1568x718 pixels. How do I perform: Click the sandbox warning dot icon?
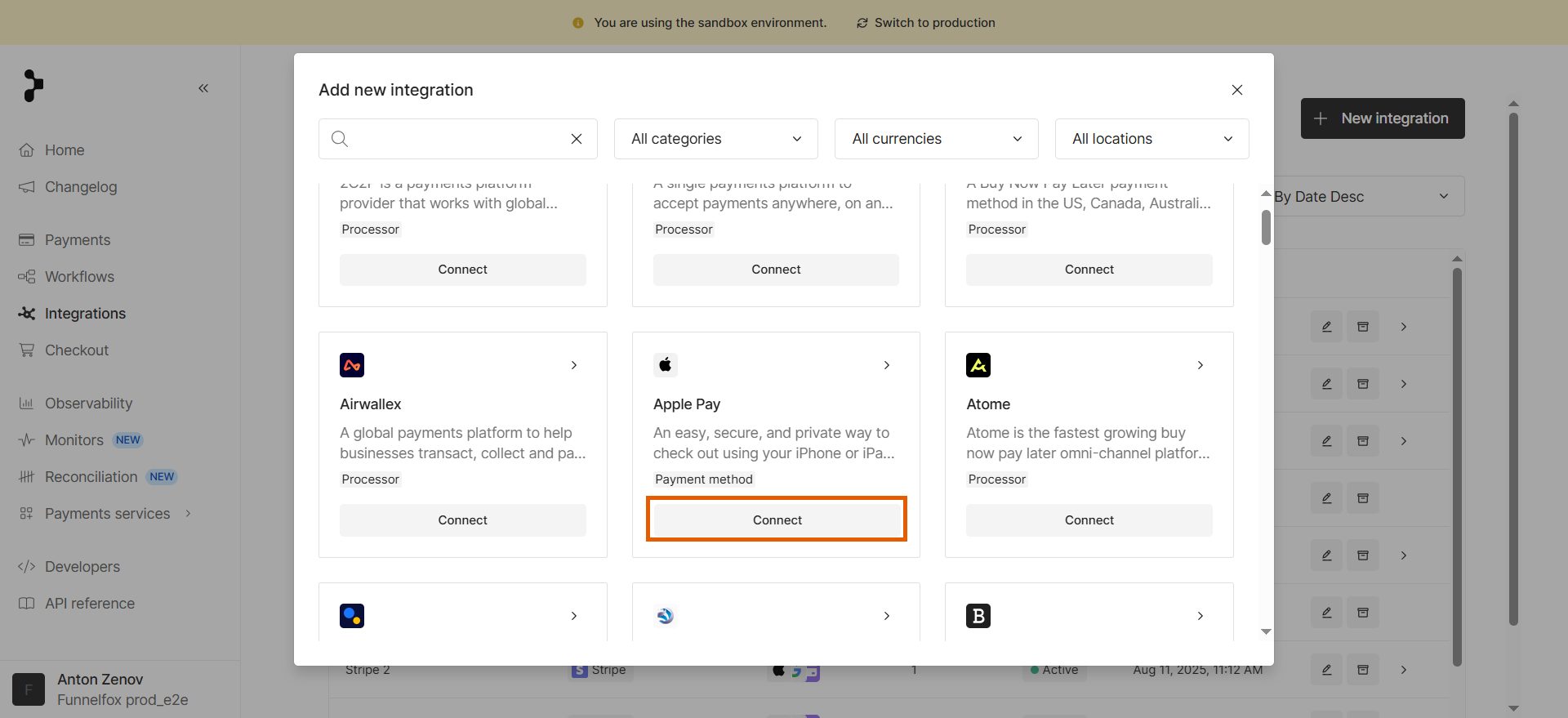tap(578, 23)
